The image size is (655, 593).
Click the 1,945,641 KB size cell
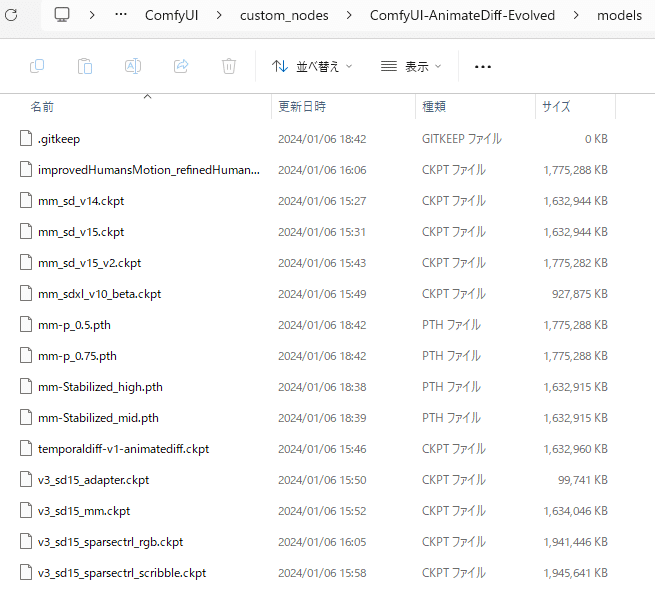[576, 573]
